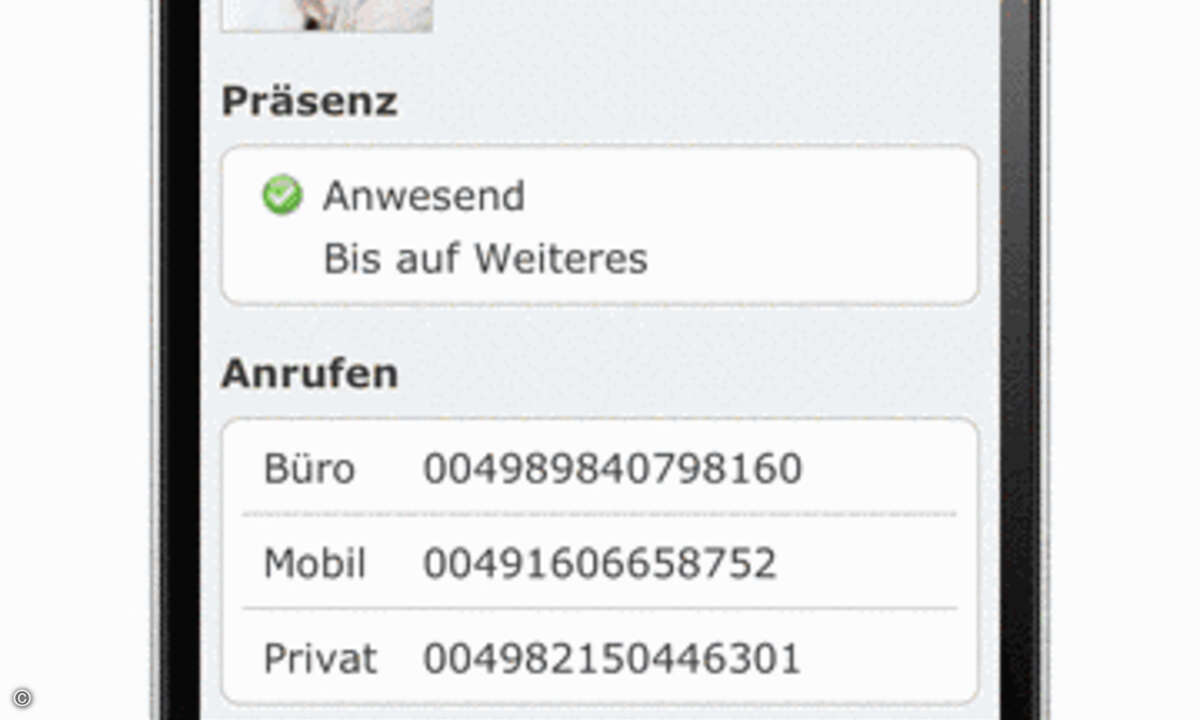This screenshot has height=720, width=1200.
Task: Click the copyright symbol icon
Action: pyautogui.click(x=22, y=698)
